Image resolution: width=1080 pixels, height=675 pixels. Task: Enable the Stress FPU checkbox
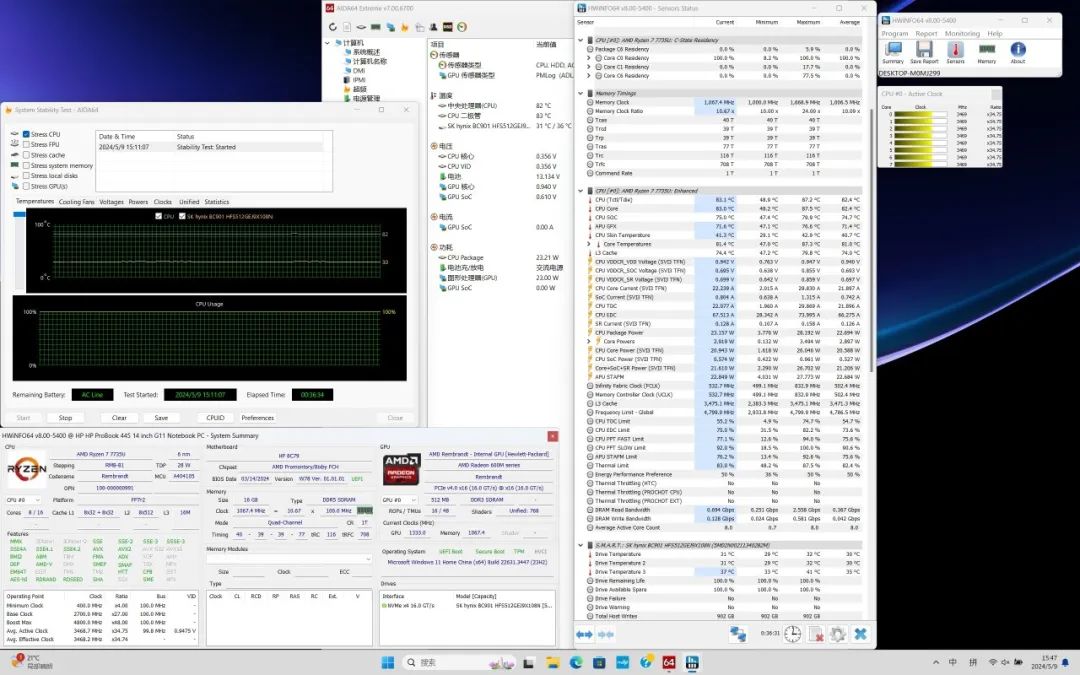(26, 144)
